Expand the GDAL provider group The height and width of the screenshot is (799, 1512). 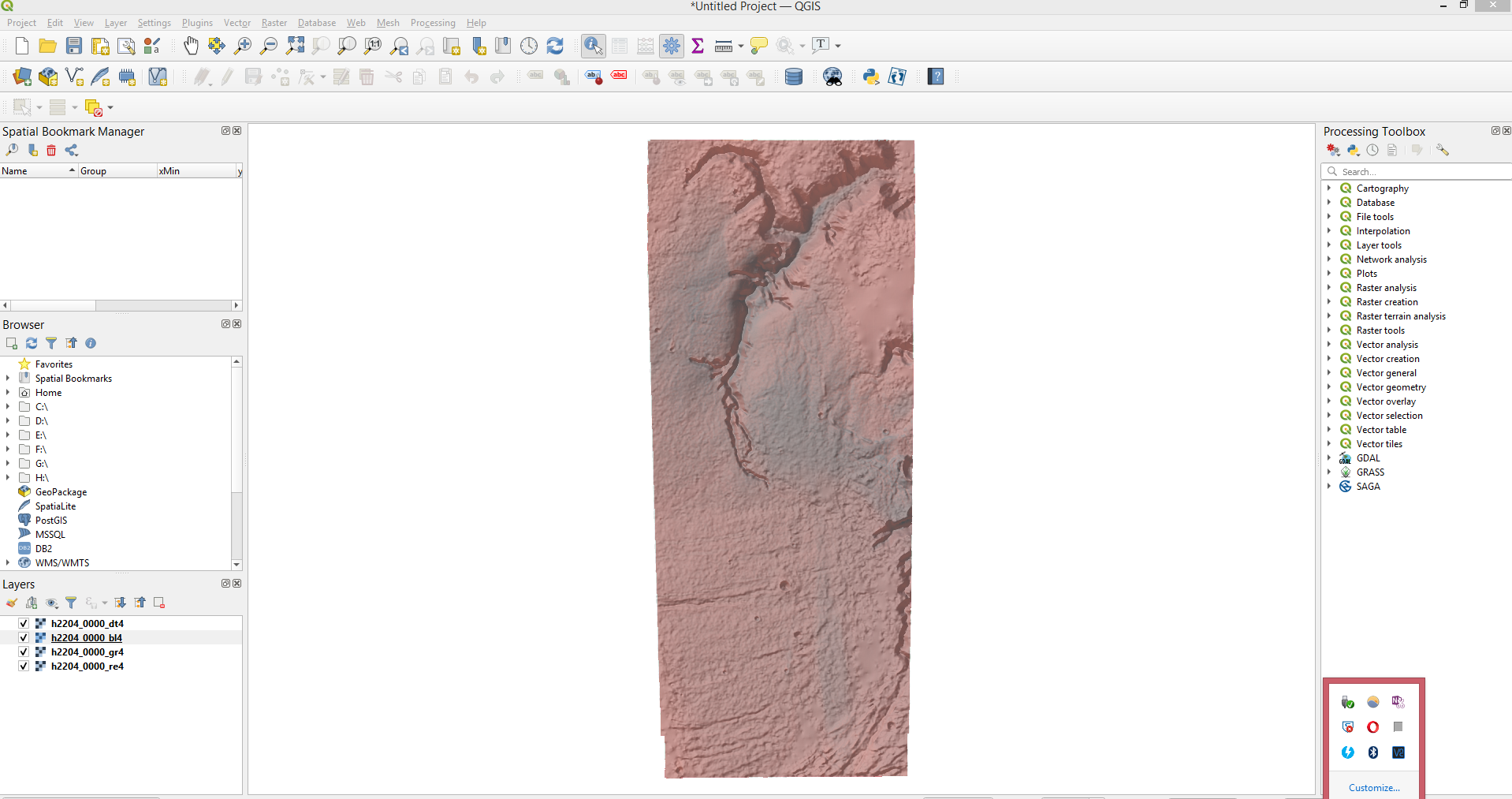click(1329, 457)
